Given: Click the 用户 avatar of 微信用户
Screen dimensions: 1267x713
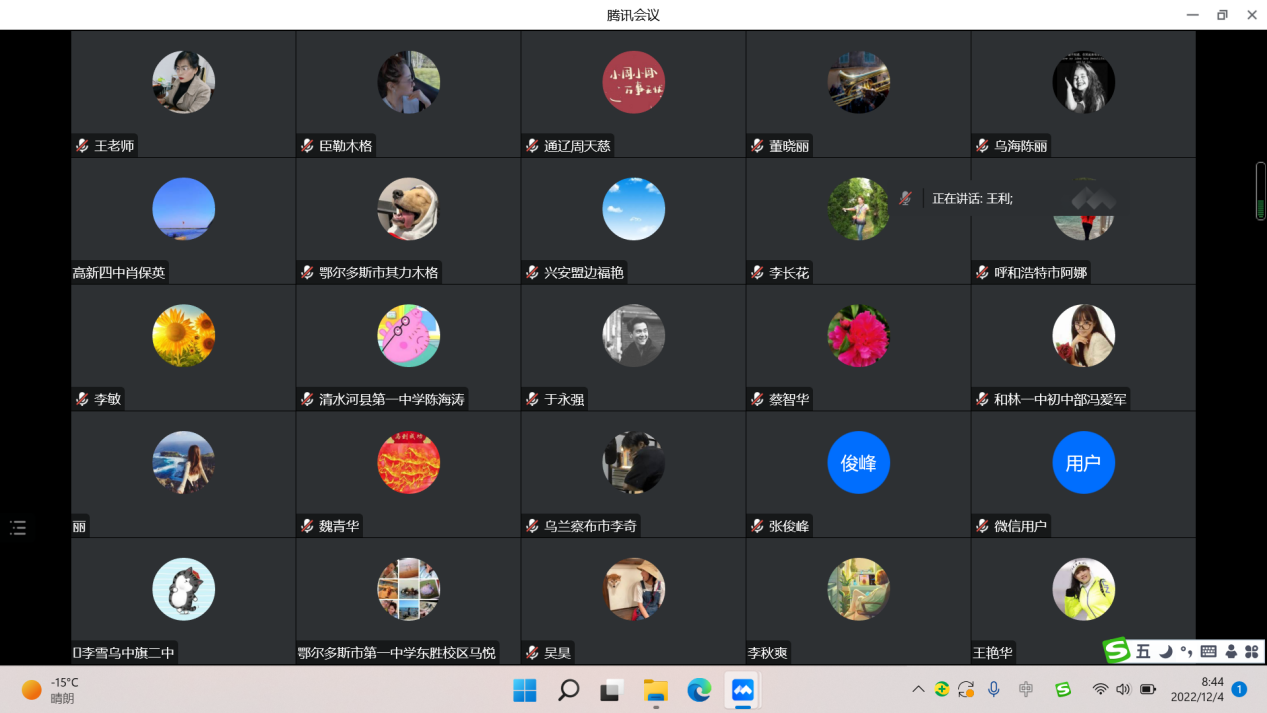Looking at the screenshot, I should point(1083,463).
